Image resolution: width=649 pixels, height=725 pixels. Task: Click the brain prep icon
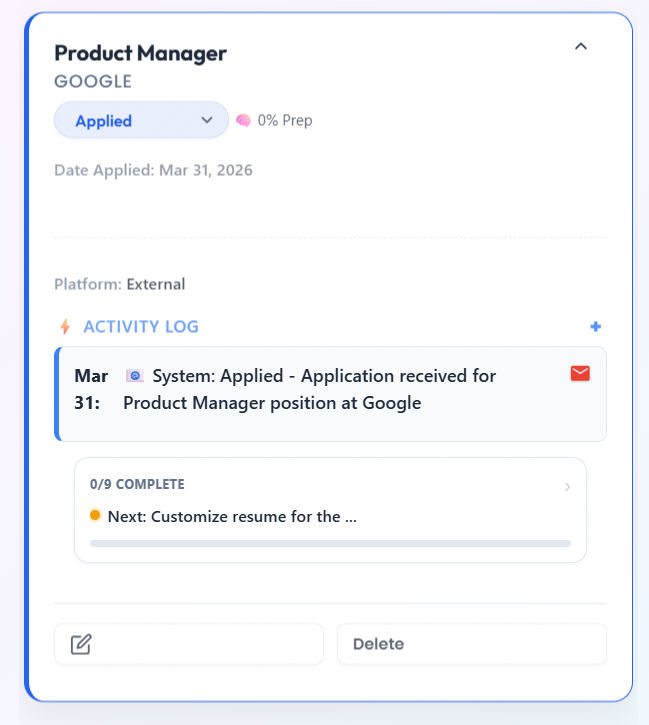coord(243,120)
